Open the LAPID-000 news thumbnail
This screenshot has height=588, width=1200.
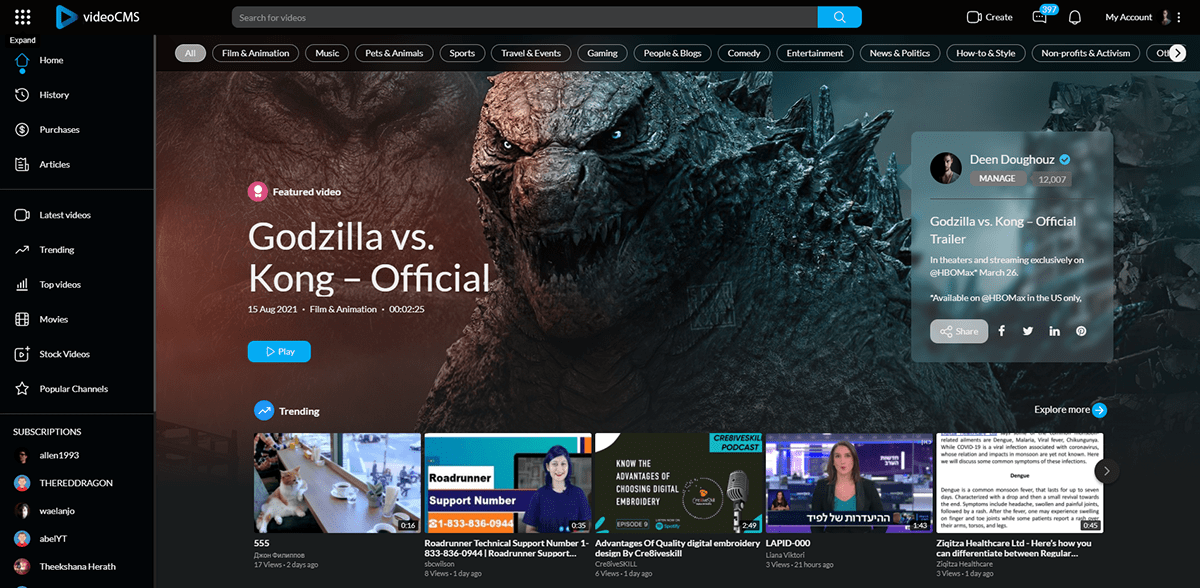click(848, 482)
